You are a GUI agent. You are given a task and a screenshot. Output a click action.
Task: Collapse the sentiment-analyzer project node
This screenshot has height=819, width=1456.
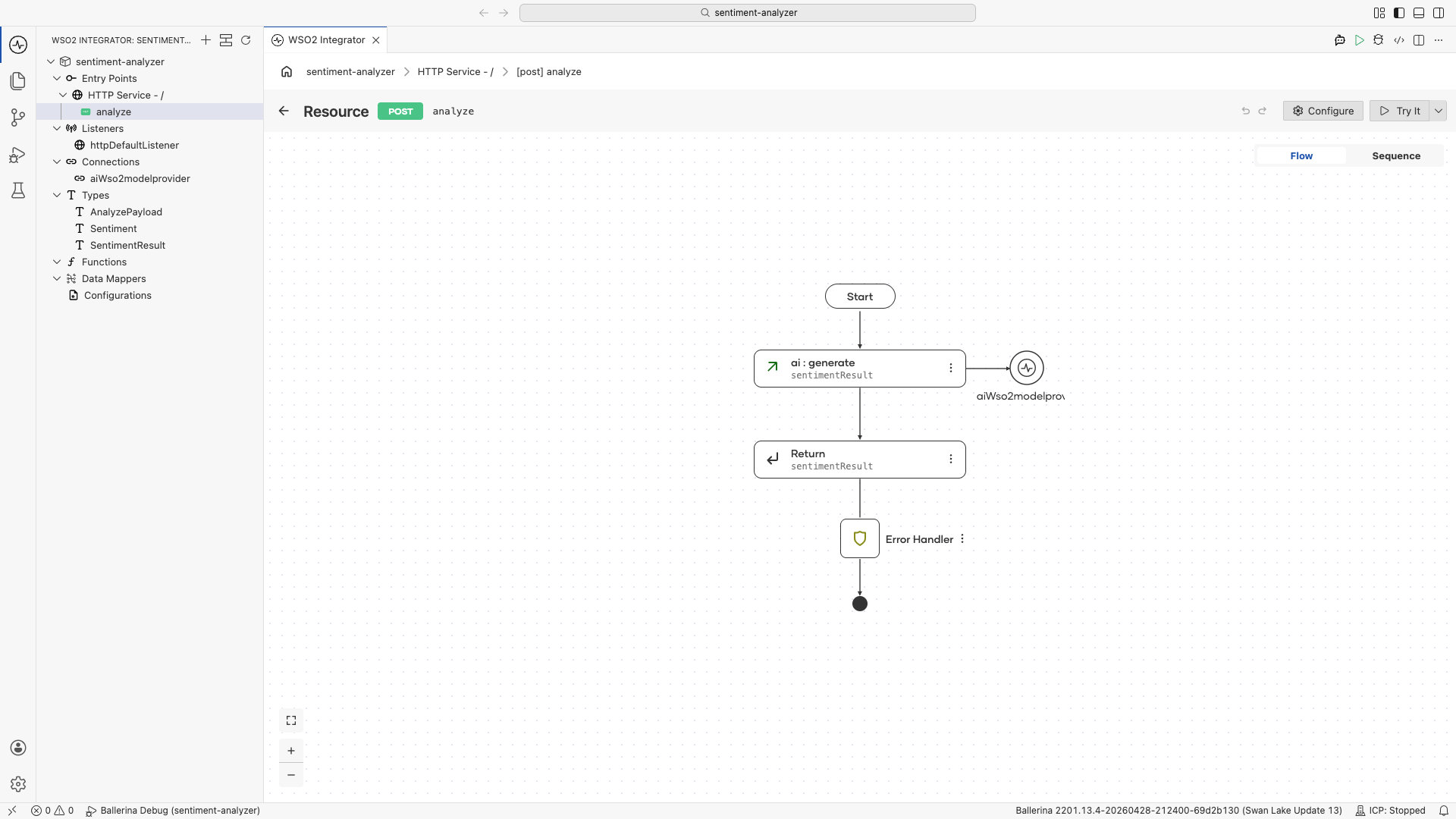click(51, 61)
